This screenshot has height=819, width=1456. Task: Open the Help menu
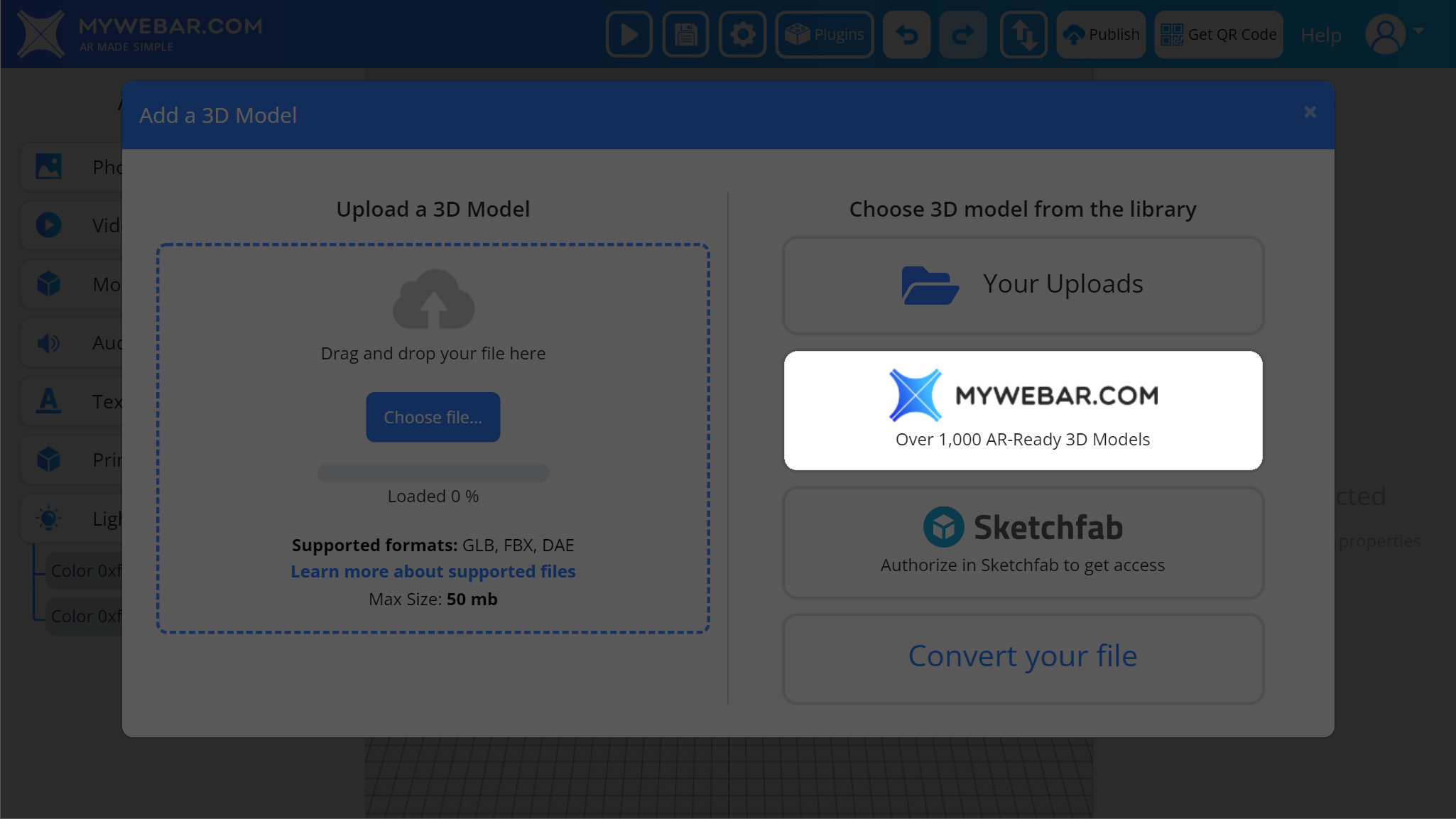coord(1321,35)
